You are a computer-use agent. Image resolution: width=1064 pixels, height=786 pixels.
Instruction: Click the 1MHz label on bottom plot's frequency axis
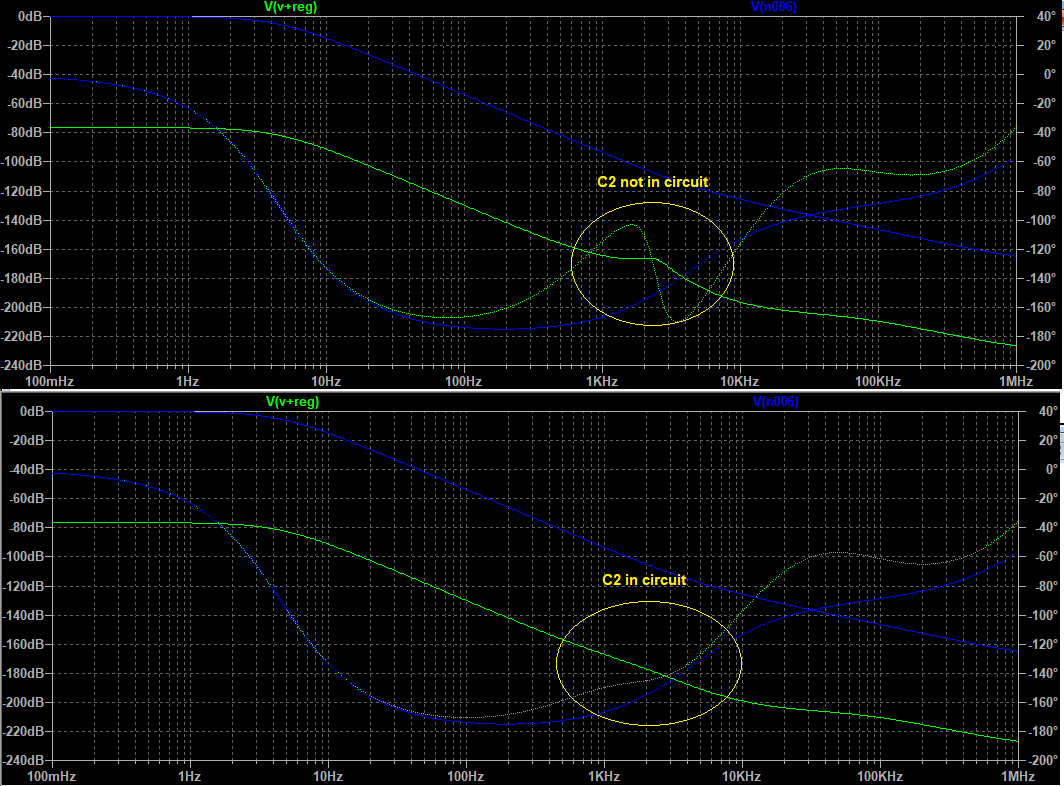[1018, 776]
